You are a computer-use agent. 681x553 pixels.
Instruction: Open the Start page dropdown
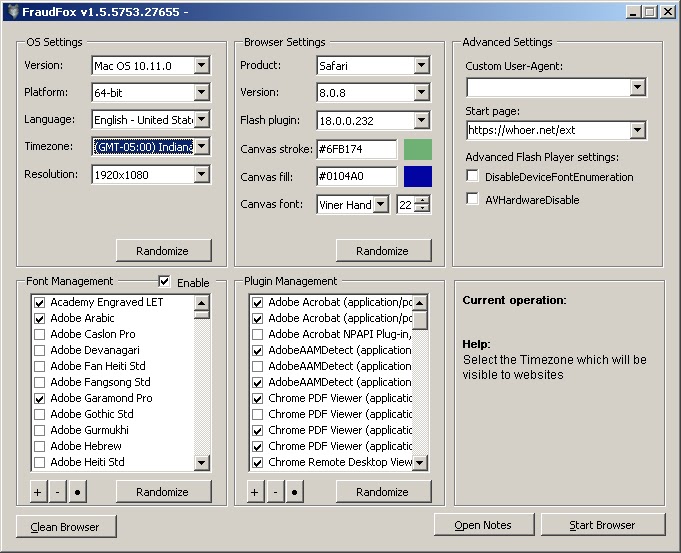coord(637,130)
